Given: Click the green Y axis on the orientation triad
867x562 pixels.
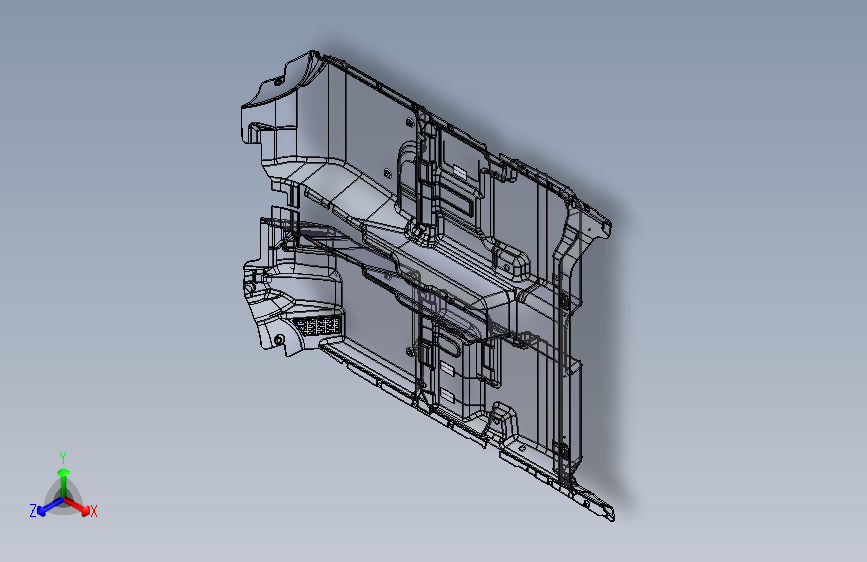Looking at the screenshot, I should (64, 483).
